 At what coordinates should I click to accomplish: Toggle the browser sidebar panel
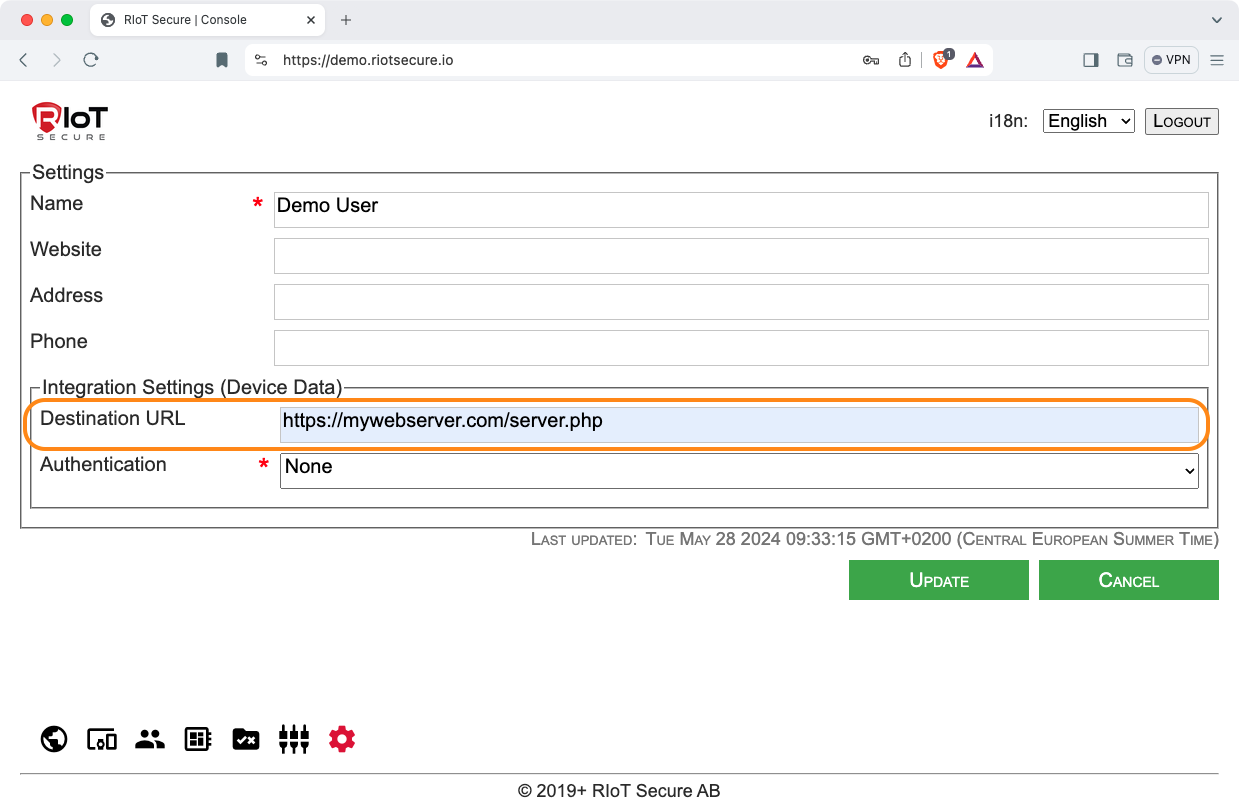[1091, 60]
